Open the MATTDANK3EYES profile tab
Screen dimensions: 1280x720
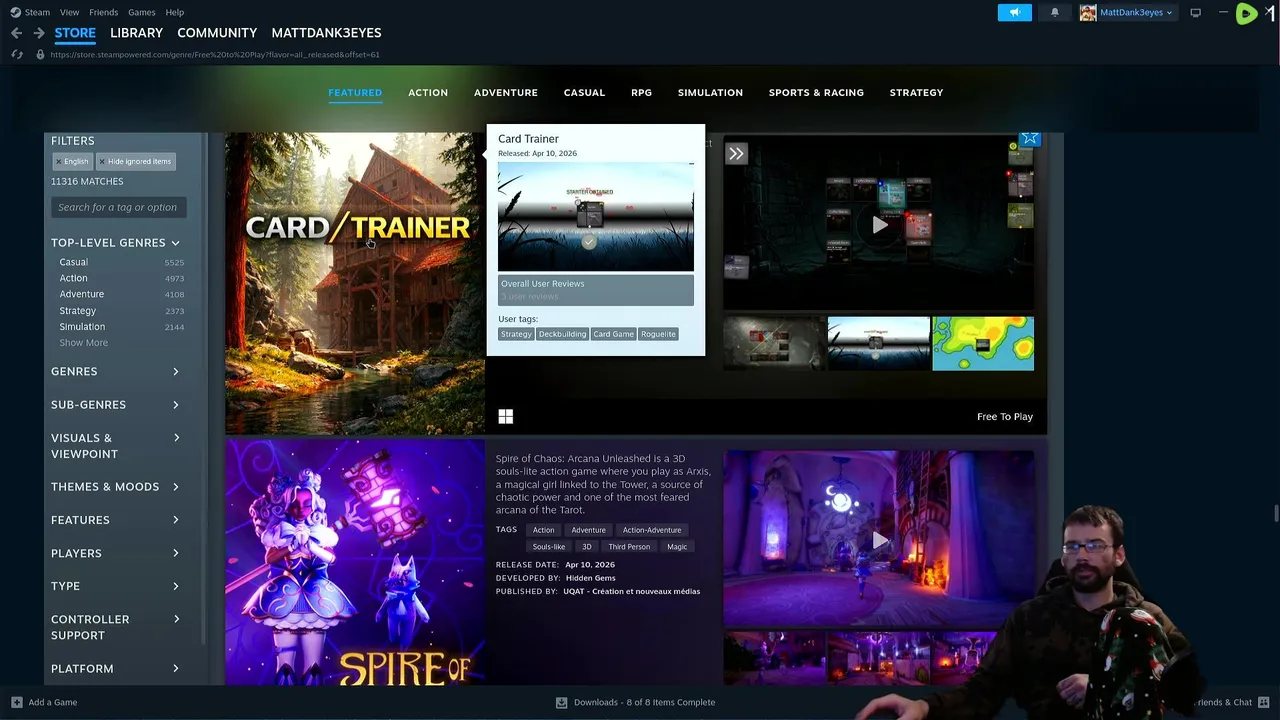coord(326,33)
